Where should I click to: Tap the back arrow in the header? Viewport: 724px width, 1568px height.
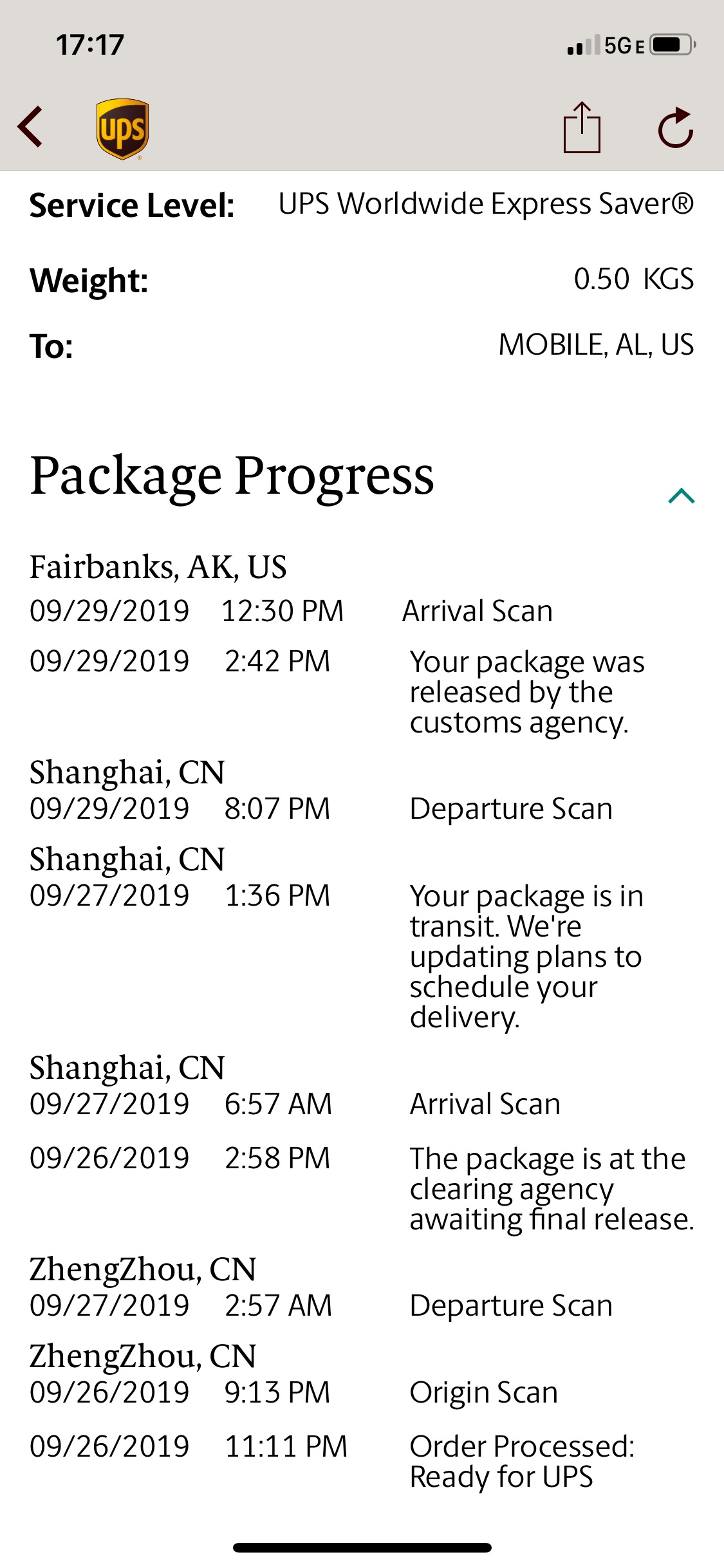tap(30, 127)
